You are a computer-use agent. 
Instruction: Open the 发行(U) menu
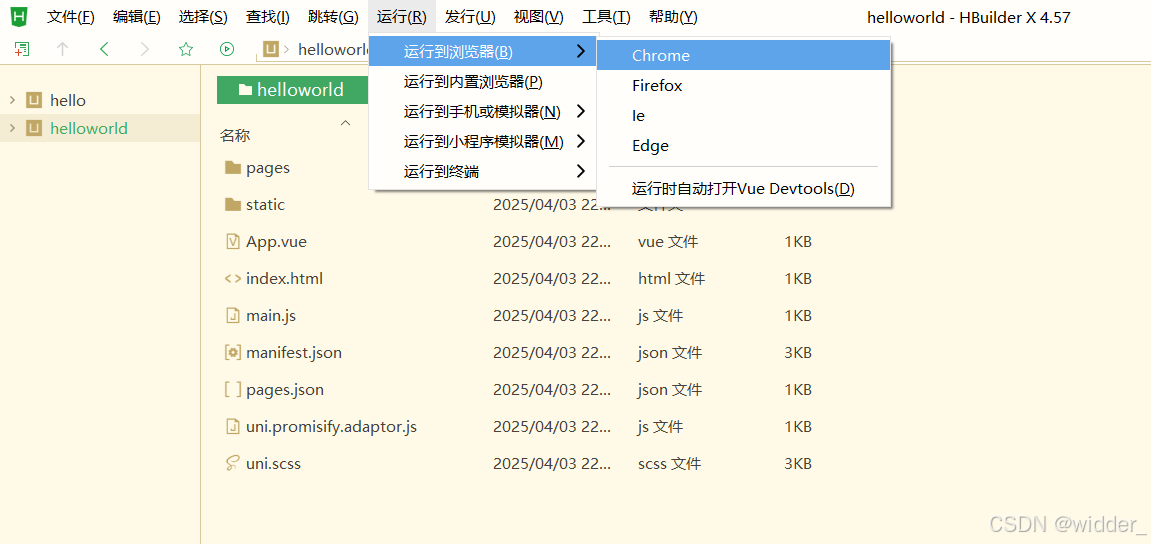[470, 17]
